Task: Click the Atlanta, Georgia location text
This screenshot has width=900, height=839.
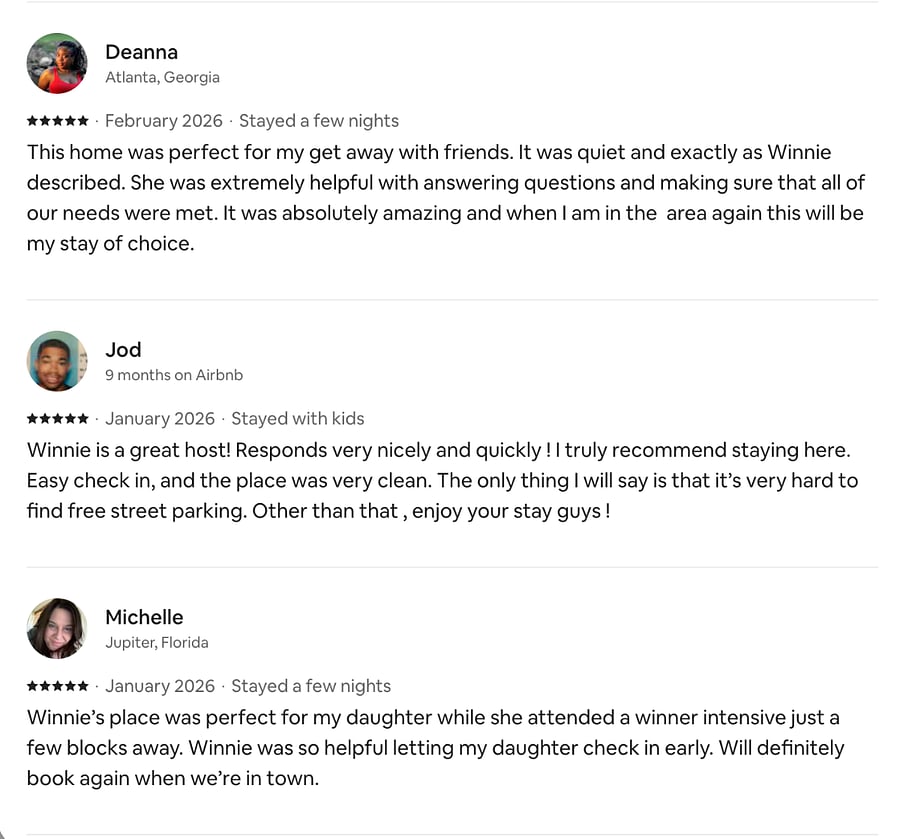Action: [162, 77]
